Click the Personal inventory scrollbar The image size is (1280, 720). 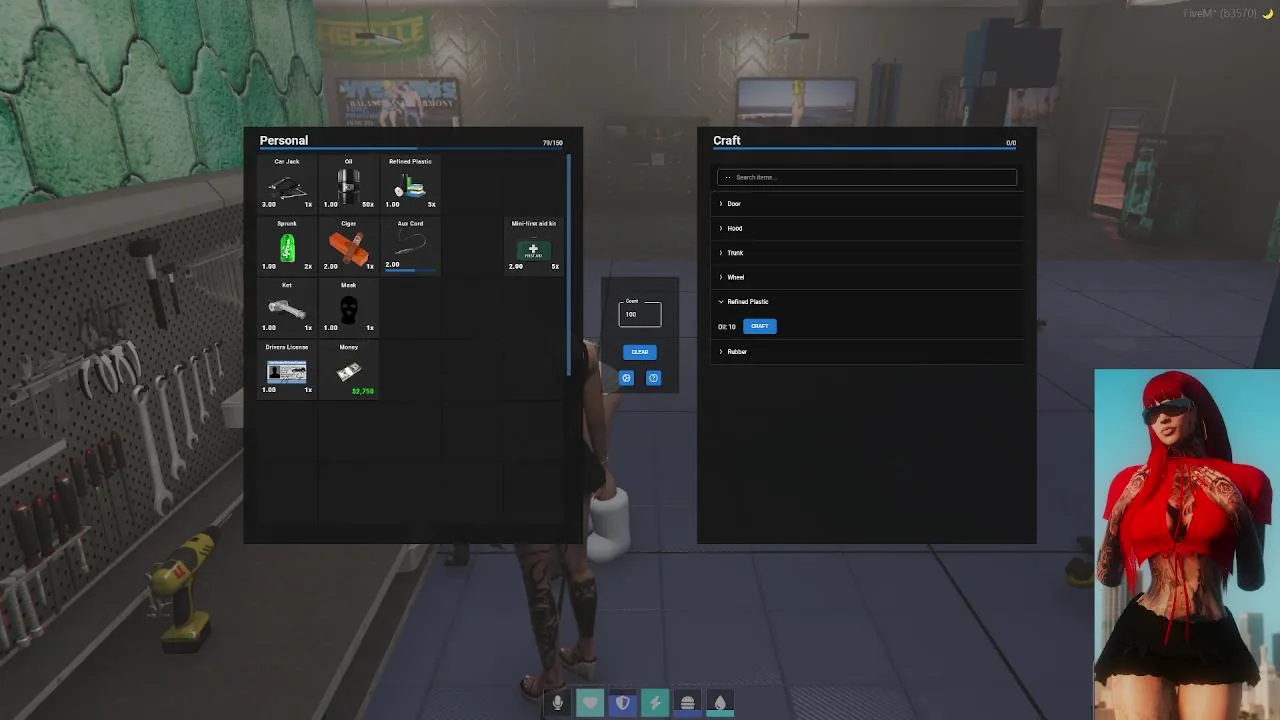pos(569,265)
